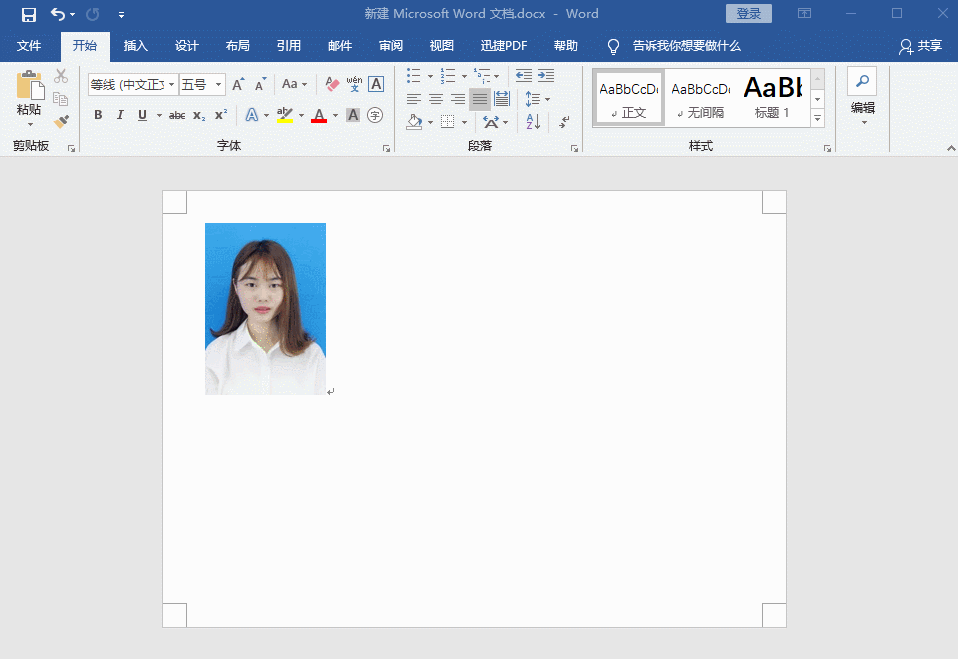Image resolution: width=958 pixels, height=659 pixels.
Task: Open the 段落 paragraph dialog launcher
Action: [x=574, y=148]
